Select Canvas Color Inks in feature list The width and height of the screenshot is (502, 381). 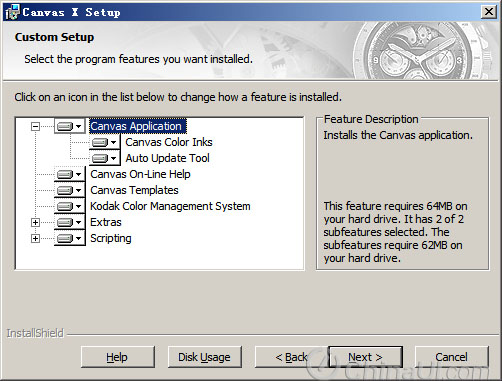pyautogui.click(x=169, y=142)
